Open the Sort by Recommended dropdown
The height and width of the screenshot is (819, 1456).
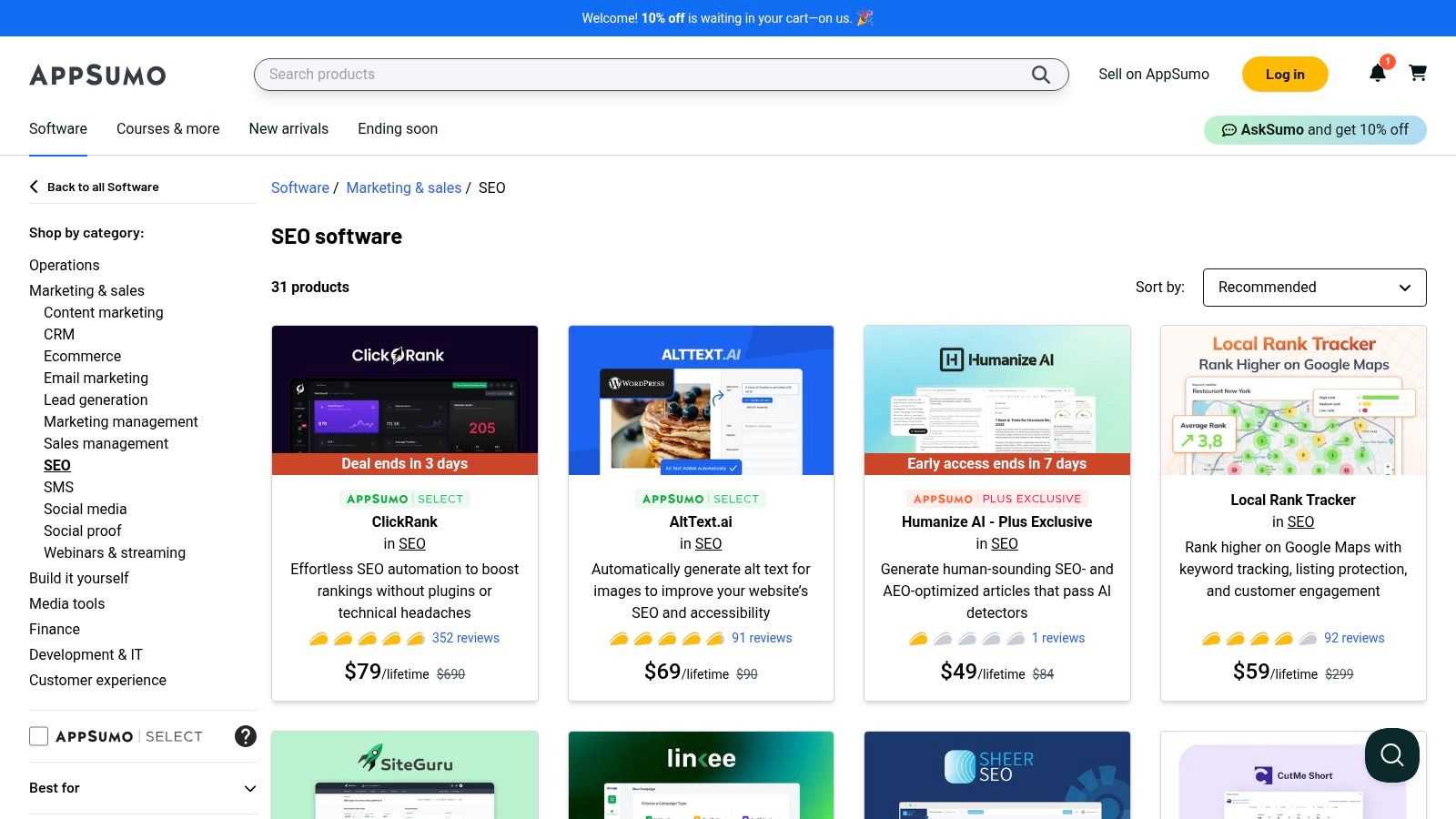pyautogui.click(x=1314, y=288)
